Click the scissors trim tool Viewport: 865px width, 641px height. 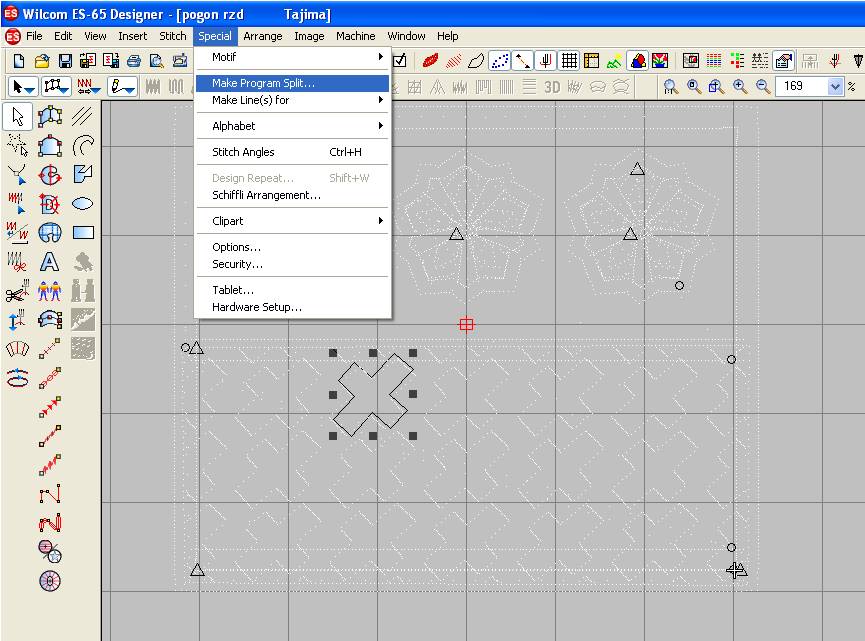[x=18, y=292]
